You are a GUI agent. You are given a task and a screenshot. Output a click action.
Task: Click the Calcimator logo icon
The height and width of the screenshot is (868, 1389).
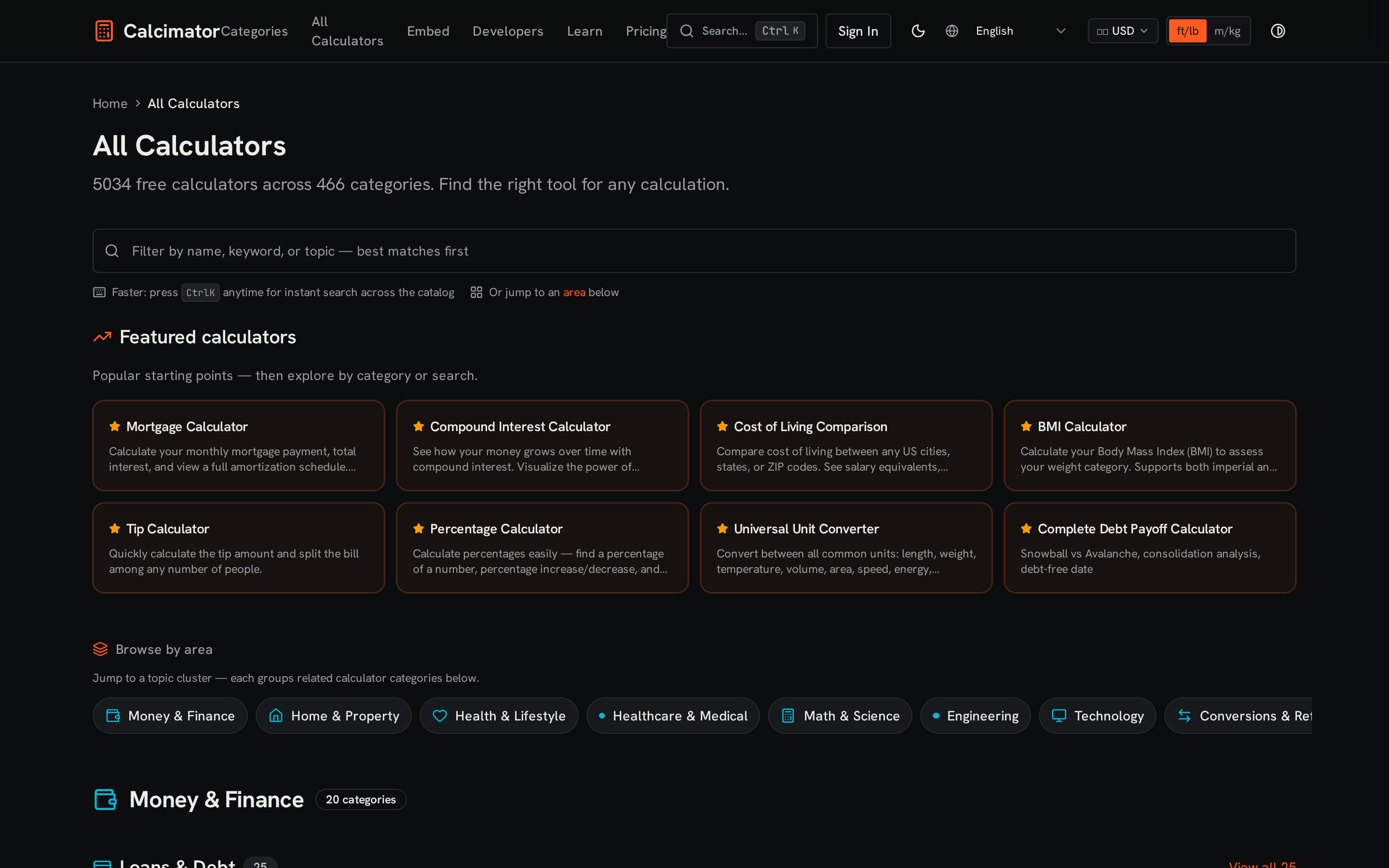(104, 31)
